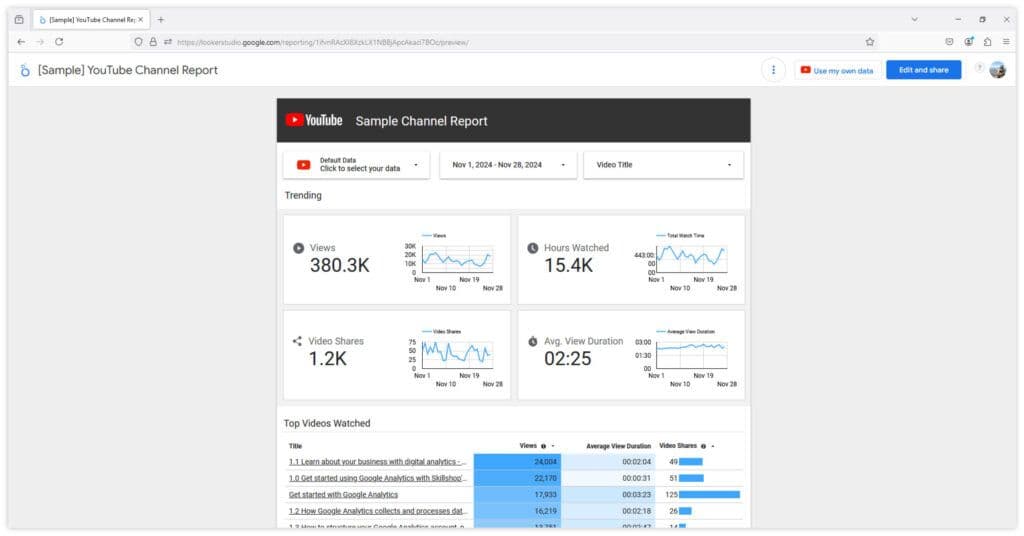Click the 380.3K views value
Image resolution: width=1024 pixels, height=536 pixels.
click(340, 265)
